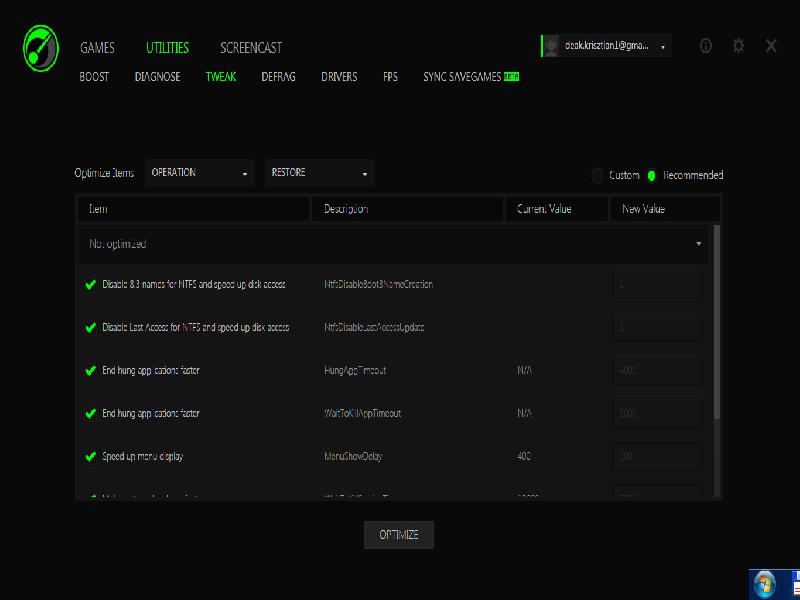The width and height of the screenshot is (800, 600).
Task: Click the New Value field for MenuShowDelay
Action: point(657,456)
